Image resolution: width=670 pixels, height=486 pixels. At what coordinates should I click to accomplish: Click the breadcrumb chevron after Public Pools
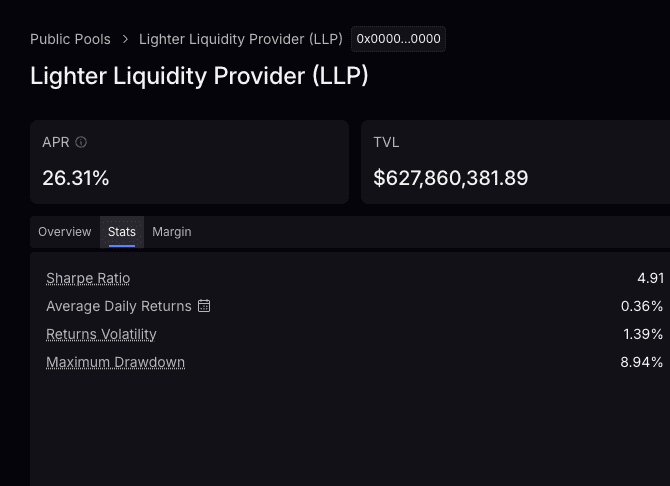tap(125, 39)
